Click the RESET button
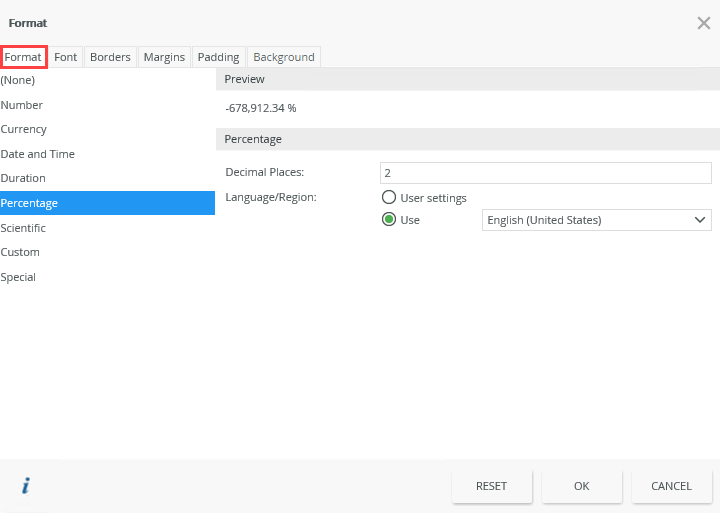The height and width of the screenshot is (513, 720). [x=492, y=486]
